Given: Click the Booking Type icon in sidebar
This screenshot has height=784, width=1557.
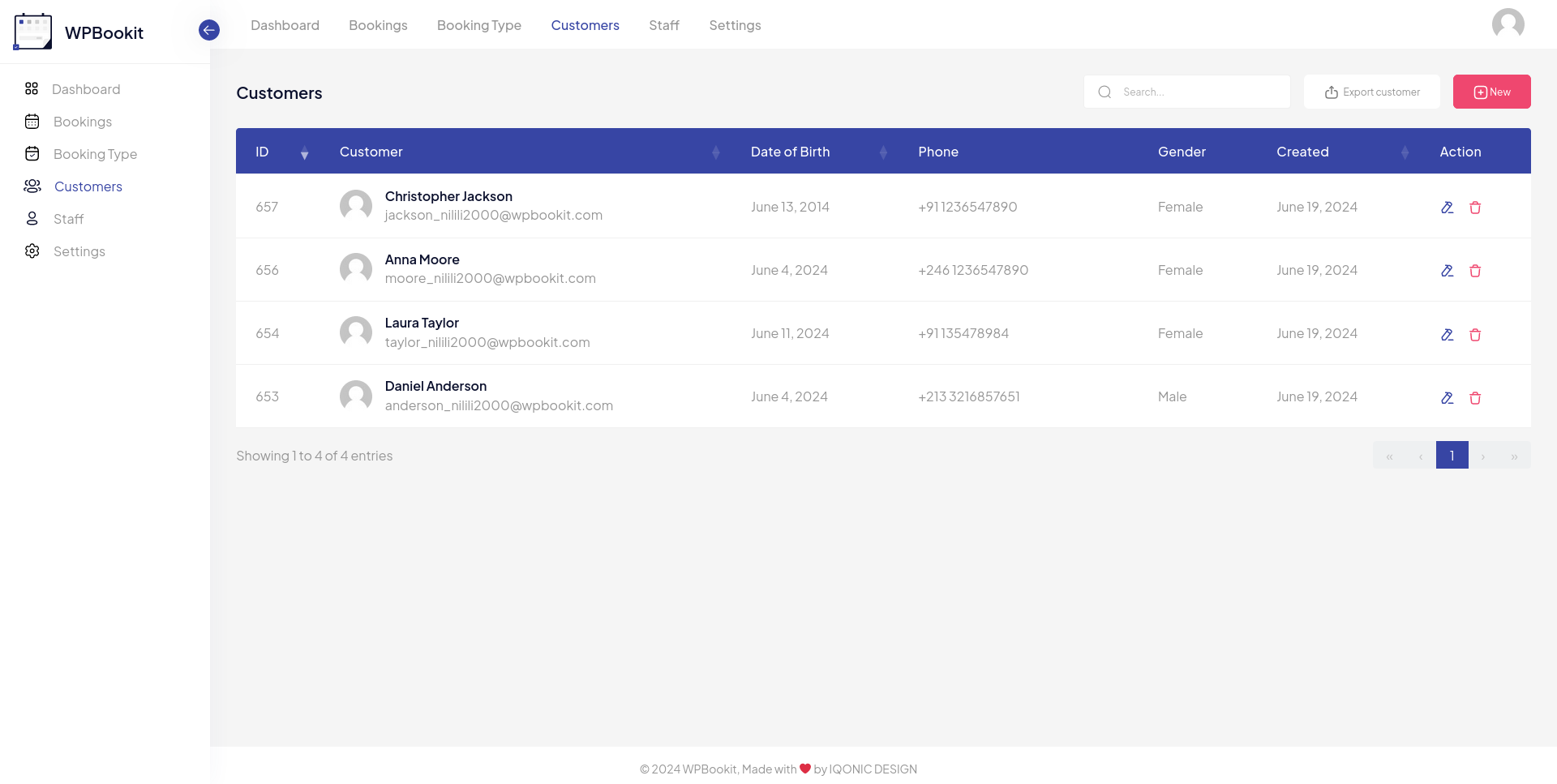Looking at the screenshot, I should coord(32,154).
